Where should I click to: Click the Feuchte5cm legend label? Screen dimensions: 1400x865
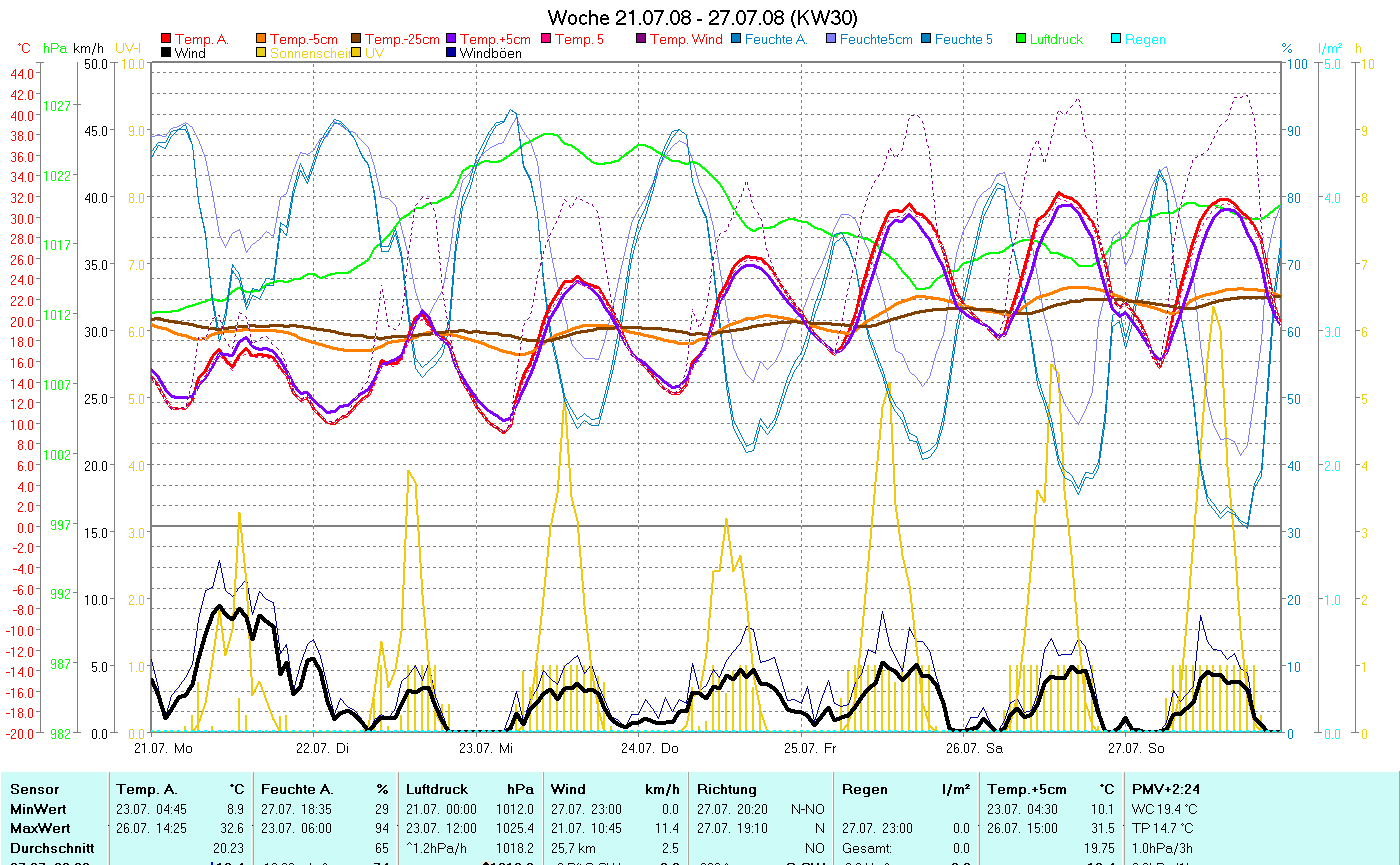pyautogui.click(x=876, y=39)
